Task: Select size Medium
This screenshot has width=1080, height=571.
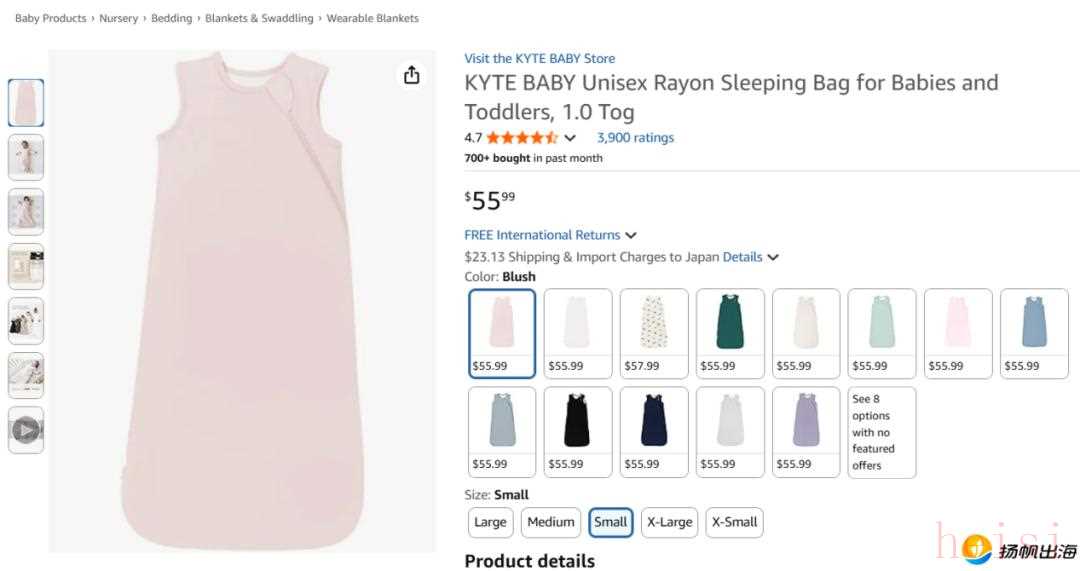Action: tap(551, 522)
